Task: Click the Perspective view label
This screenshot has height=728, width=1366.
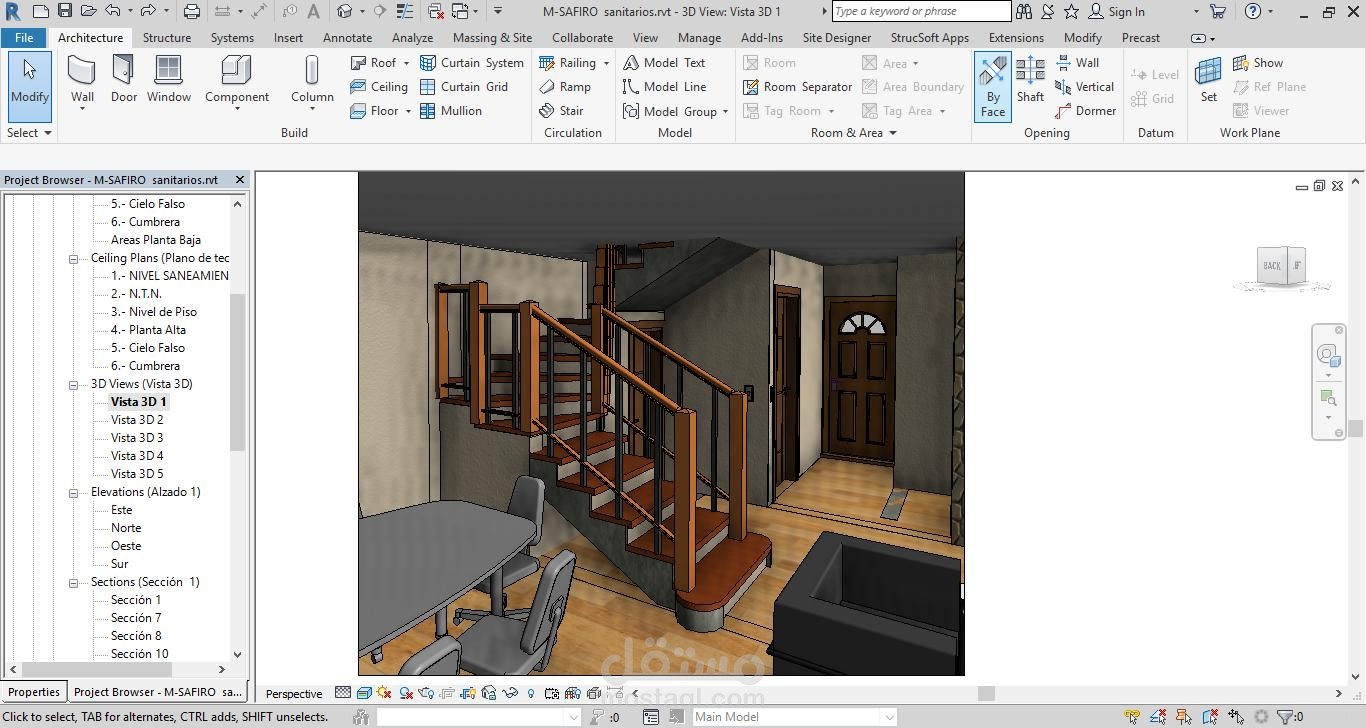Action: 294,693
